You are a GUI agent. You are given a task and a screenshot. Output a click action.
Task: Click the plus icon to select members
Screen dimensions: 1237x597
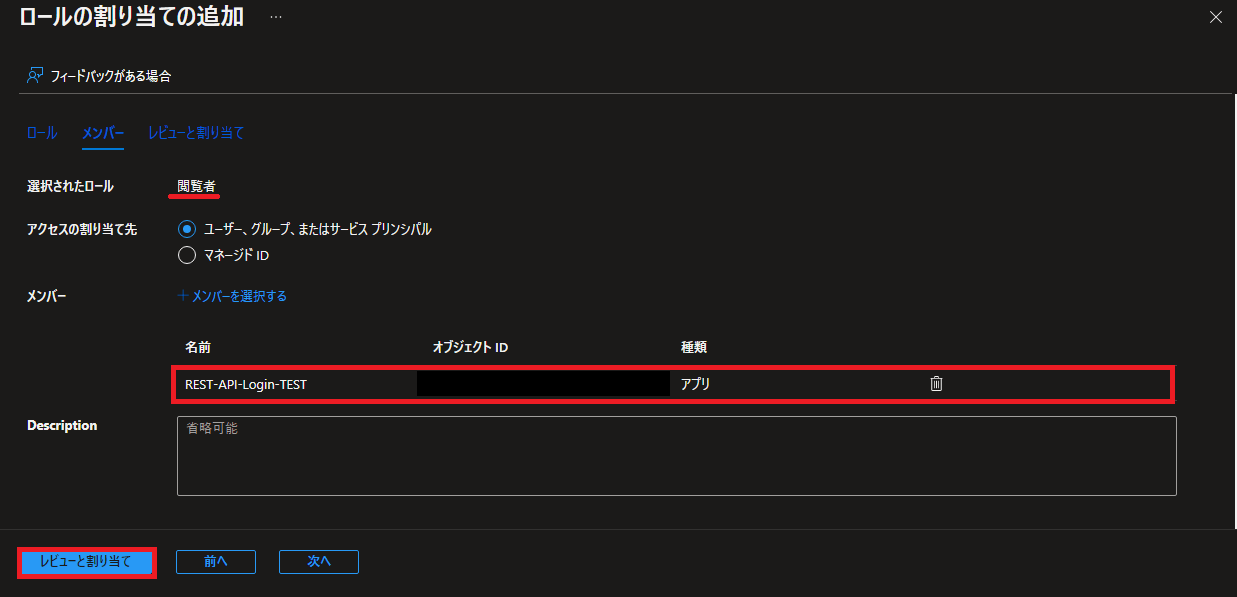(183, 296)
